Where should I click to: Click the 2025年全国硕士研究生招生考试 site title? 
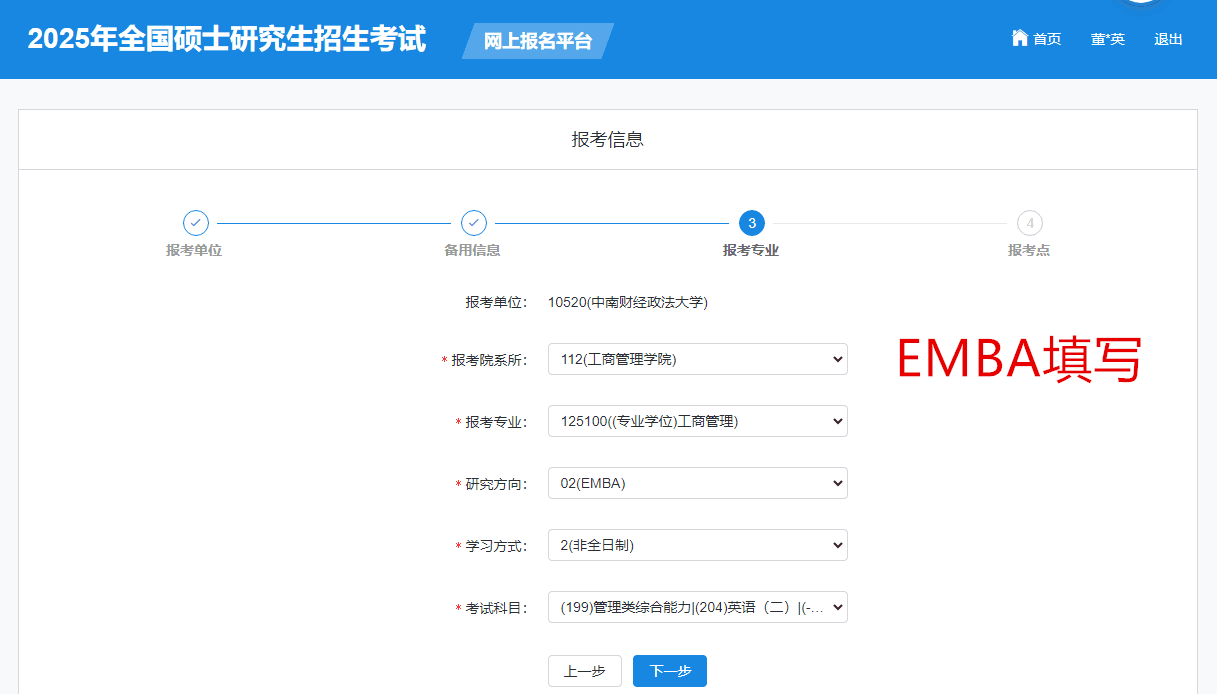click(x=227, y=39)
